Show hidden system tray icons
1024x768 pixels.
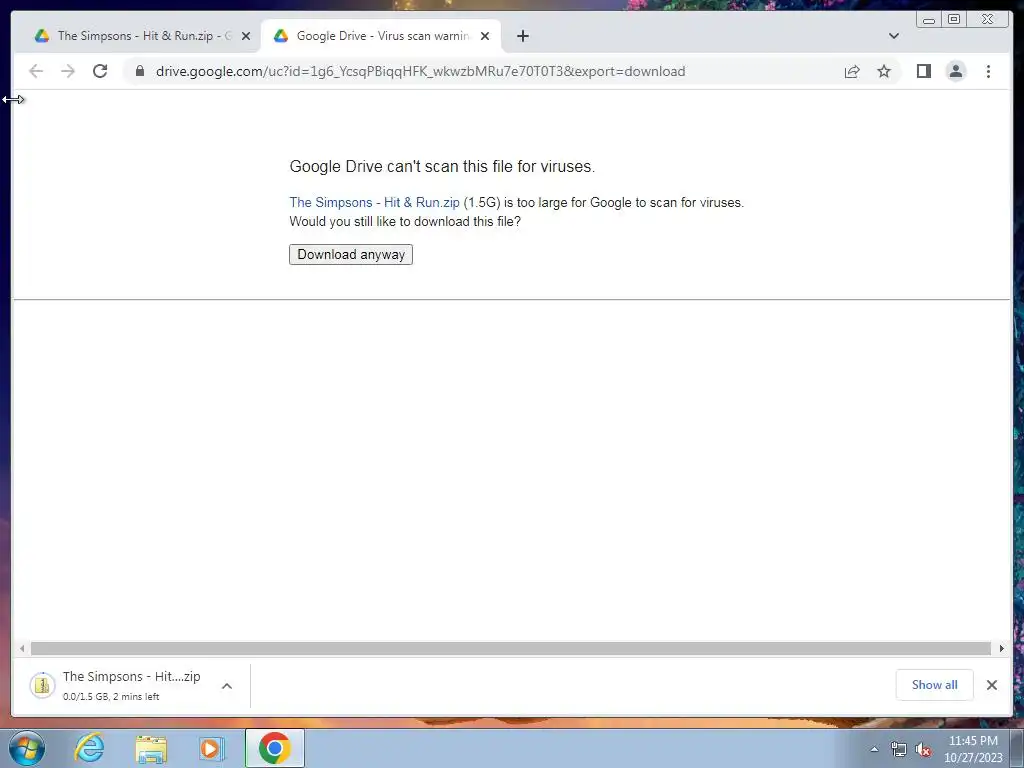[874, 749]
